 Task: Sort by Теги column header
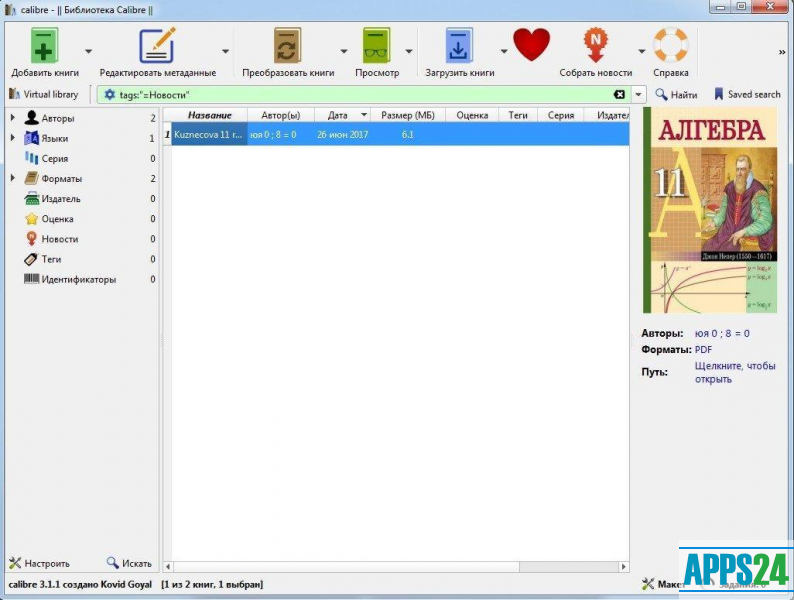coord(518,115)
